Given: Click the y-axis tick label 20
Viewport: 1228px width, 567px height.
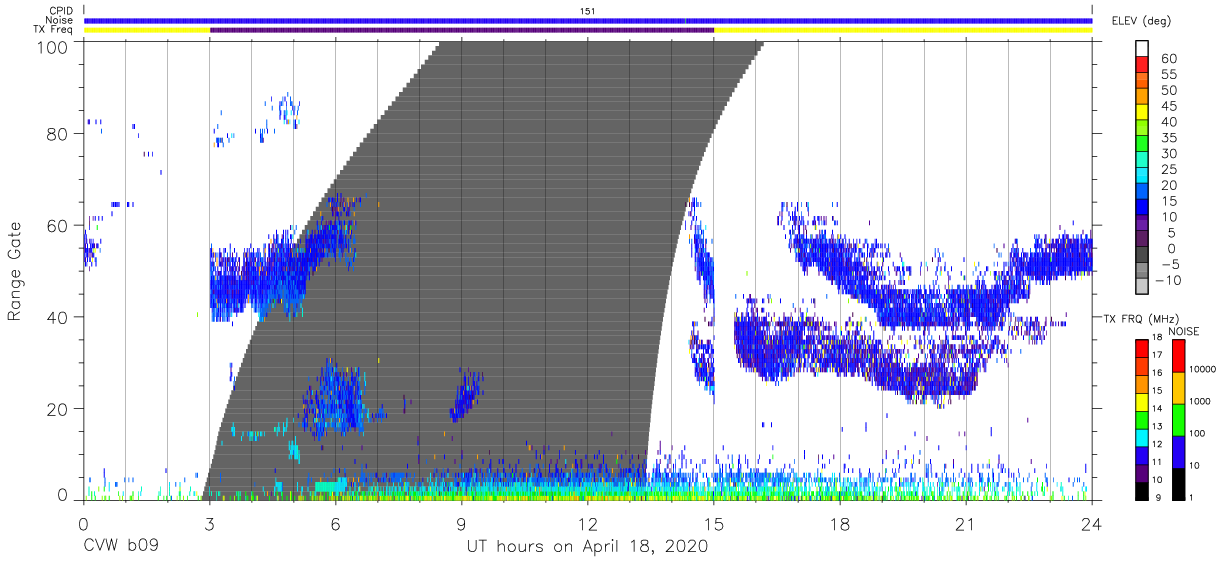Looking at the screenshot, I should coord(59,409).
